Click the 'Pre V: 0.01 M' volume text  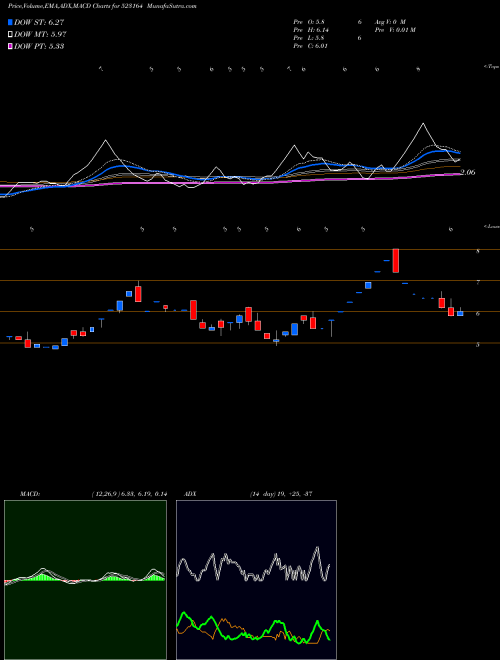point(394,30)
